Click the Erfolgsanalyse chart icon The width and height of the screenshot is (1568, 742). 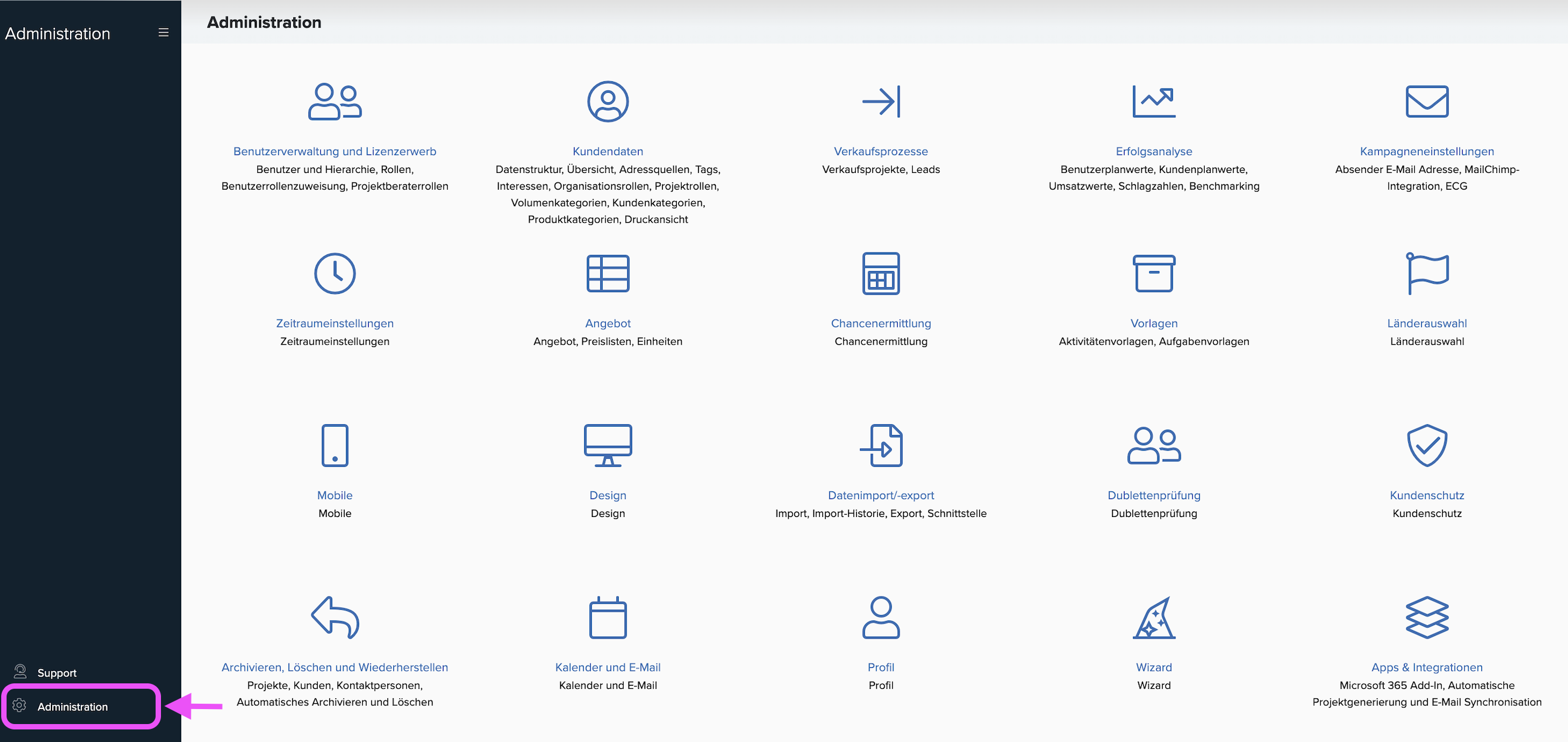pyautogui.click(x=1153, y=102)
